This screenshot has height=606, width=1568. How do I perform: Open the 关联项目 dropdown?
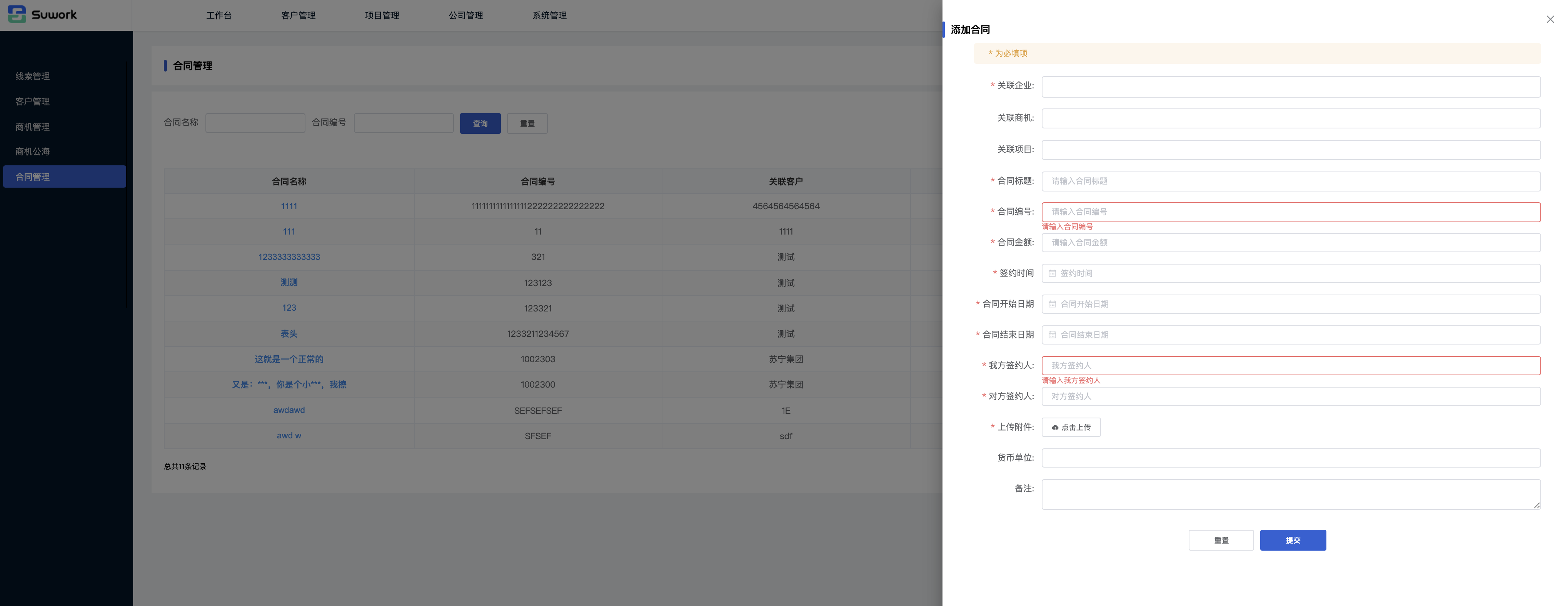1290,150
